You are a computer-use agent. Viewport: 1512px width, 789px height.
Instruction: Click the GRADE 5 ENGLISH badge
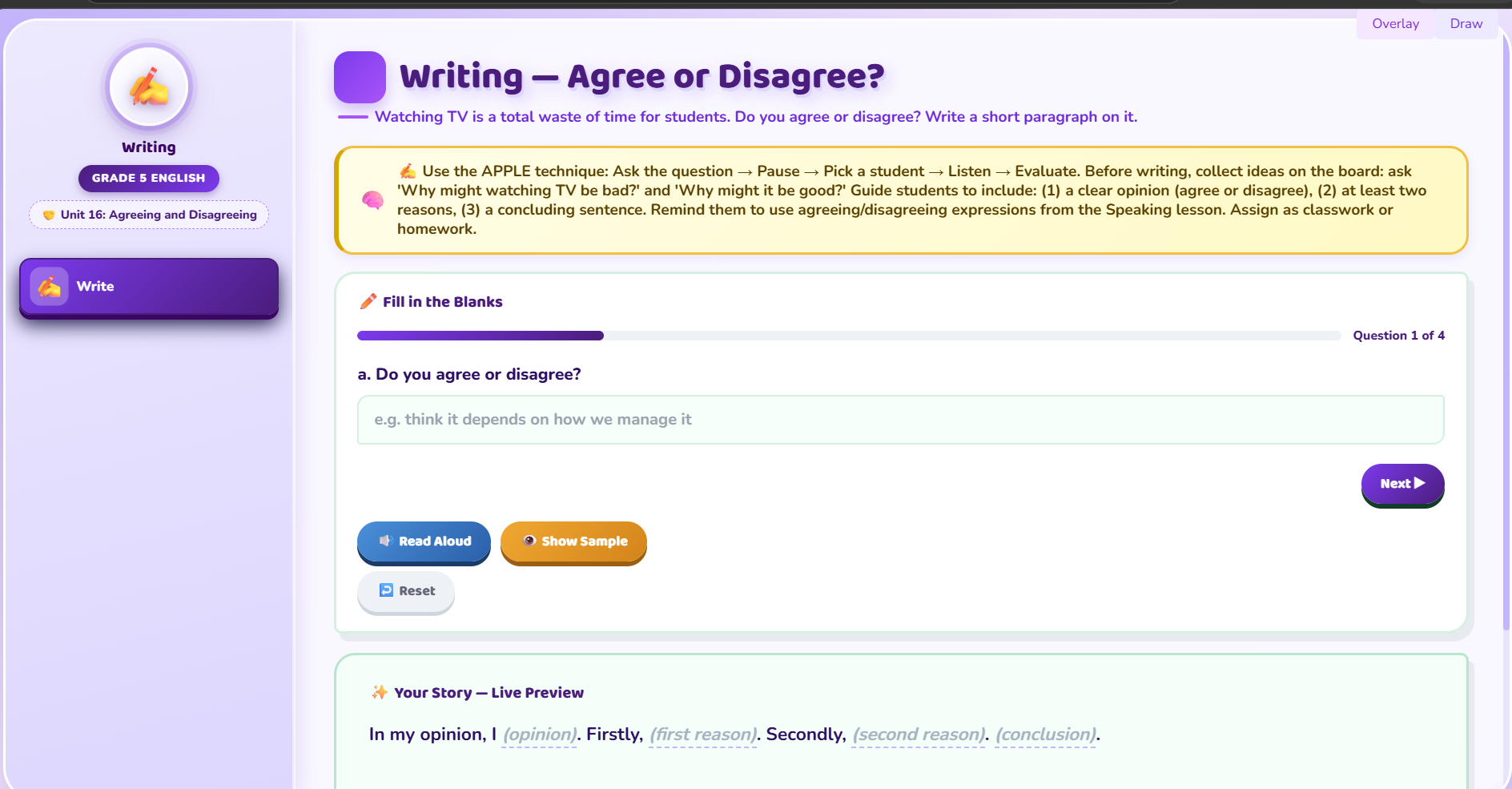pyautogui.click(x=149, y=178)
